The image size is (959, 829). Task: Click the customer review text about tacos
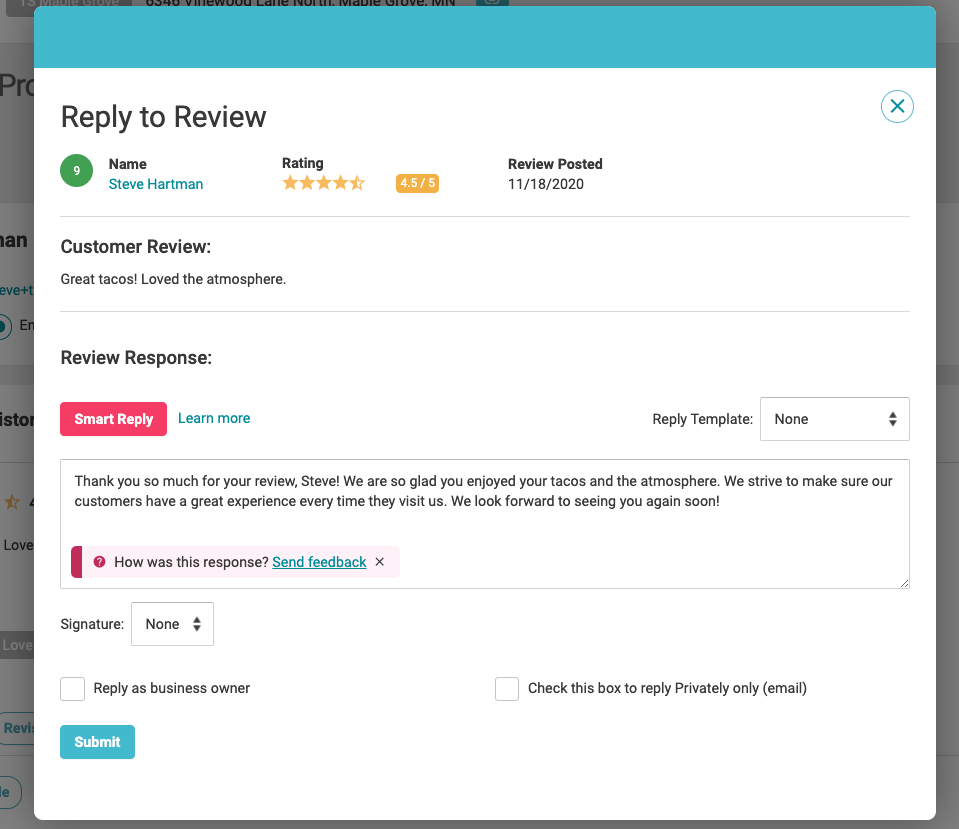coord(173,279)
